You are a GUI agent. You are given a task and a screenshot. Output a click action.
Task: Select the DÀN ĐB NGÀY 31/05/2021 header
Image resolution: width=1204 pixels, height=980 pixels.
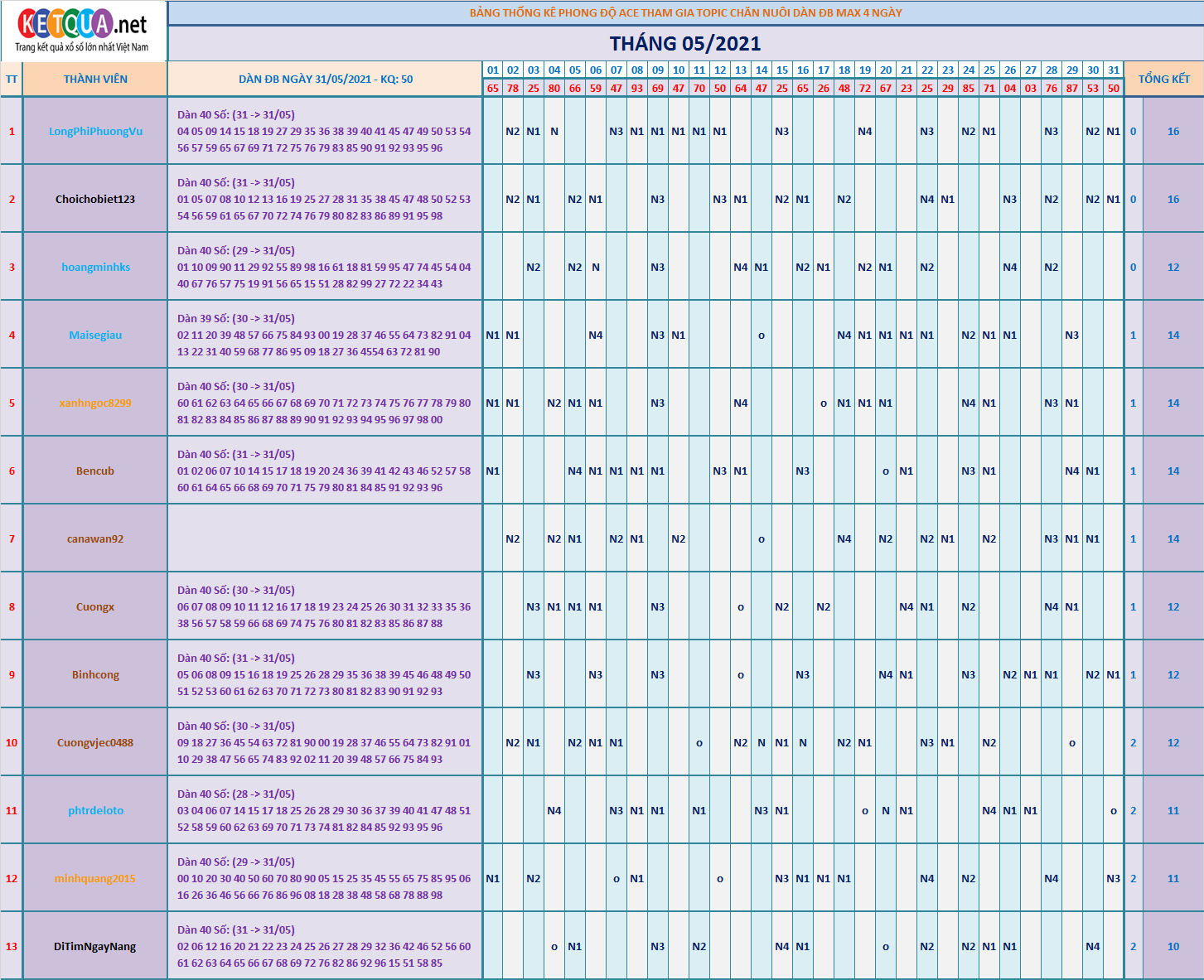tap(325, 79)
